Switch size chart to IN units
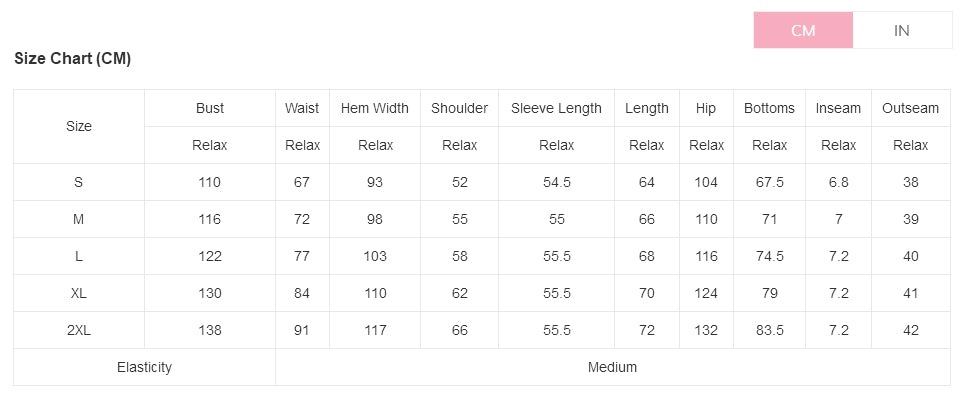 [x=902, y=30]
